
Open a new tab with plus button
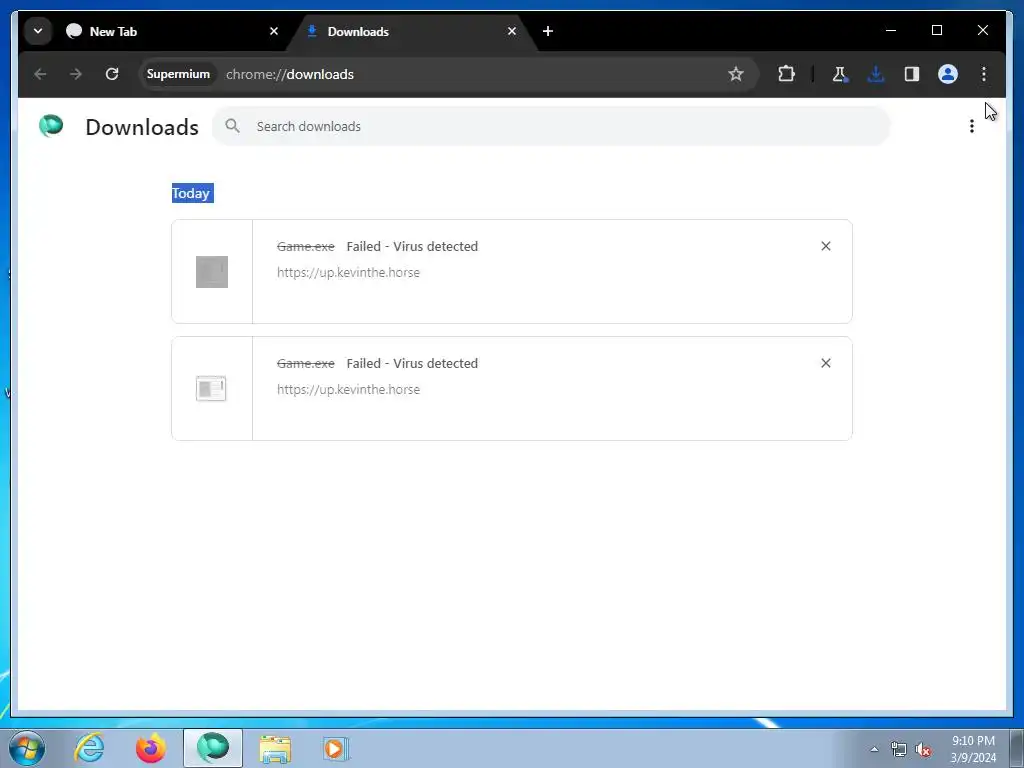[x=548, y=31]
